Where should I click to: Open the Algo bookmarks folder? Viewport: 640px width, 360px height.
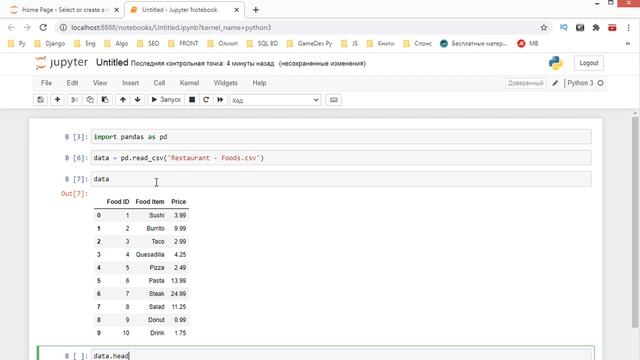[x=116, y=44]
